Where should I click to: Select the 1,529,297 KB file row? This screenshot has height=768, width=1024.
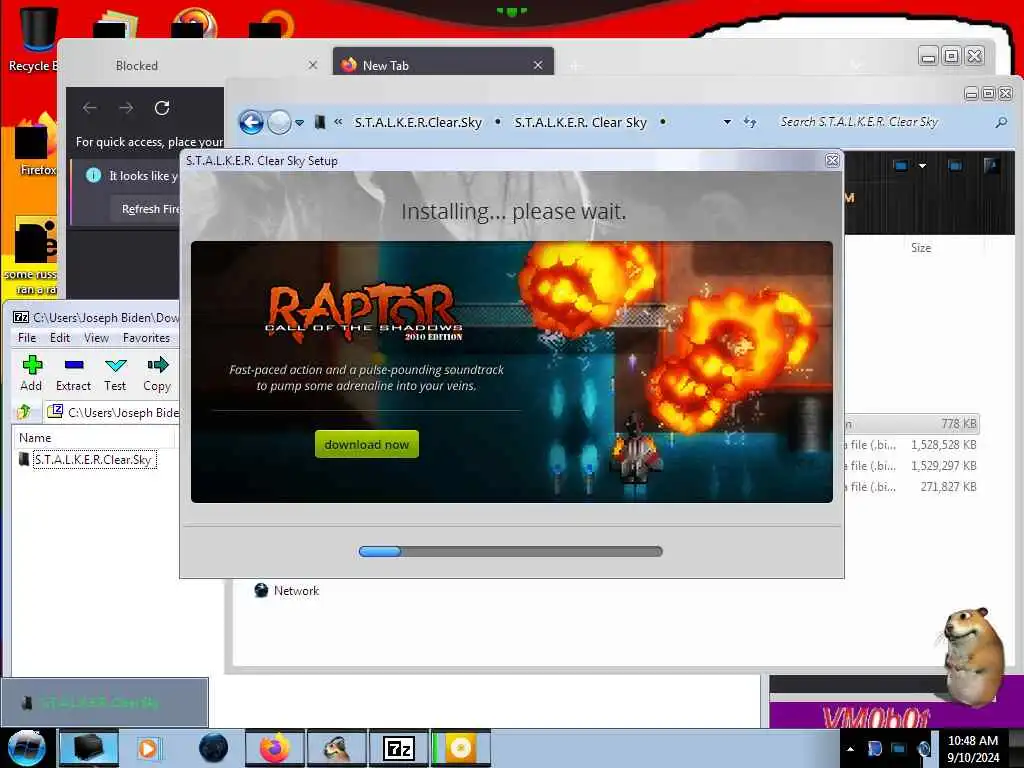pyautogui.click(x=912, y=466)
